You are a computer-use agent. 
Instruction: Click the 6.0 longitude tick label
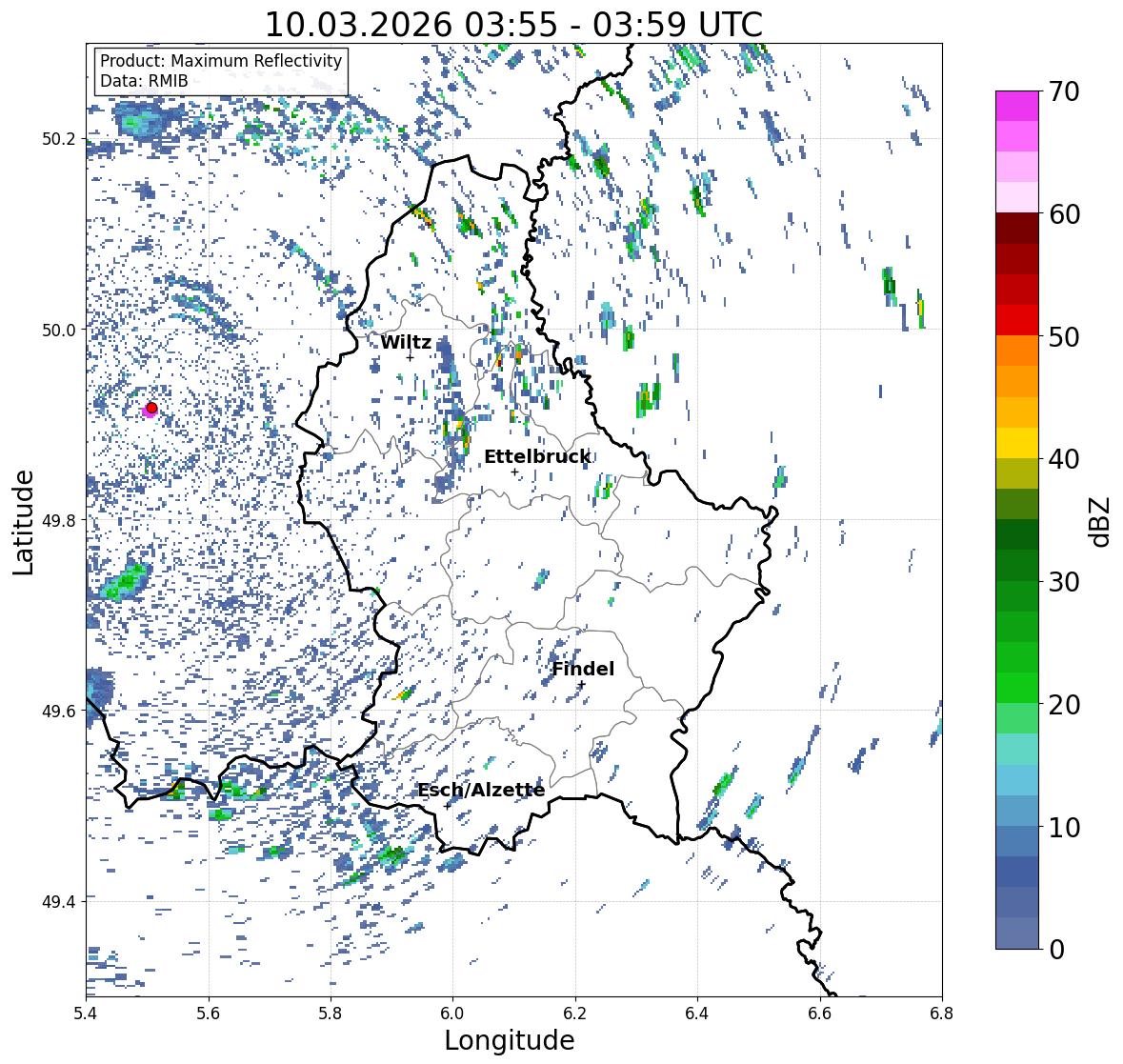coord(452,1014)
